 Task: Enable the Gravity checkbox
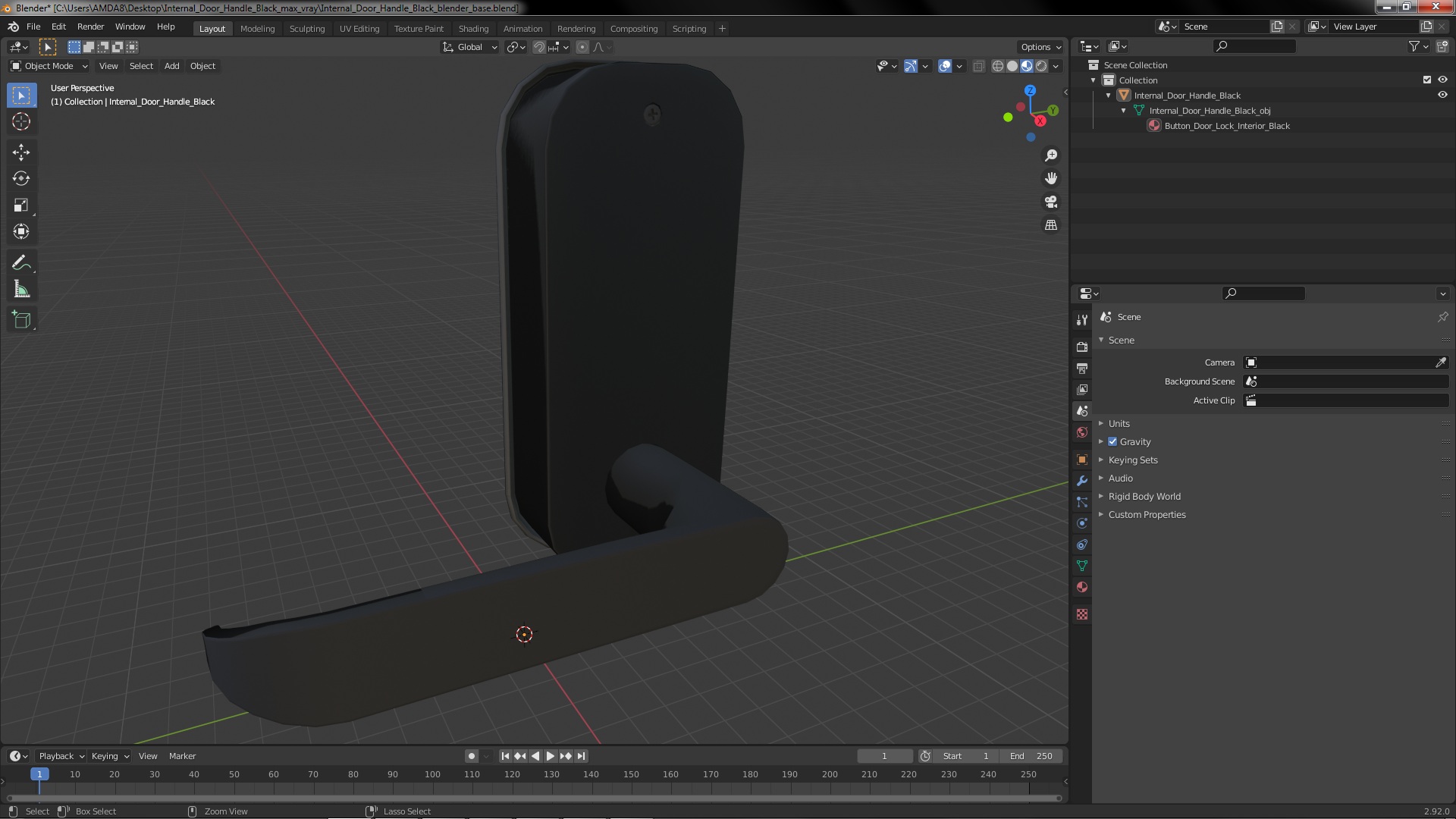[x=1112, y=442]
